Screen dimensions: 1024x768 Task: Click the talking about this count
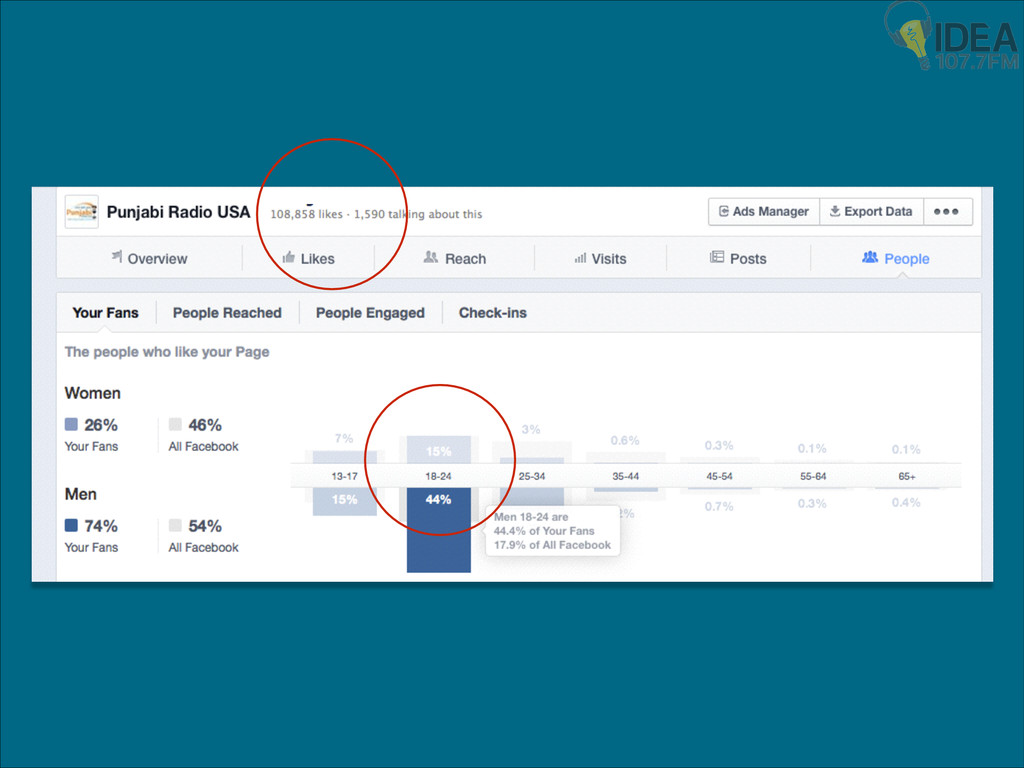pos(418,214)
